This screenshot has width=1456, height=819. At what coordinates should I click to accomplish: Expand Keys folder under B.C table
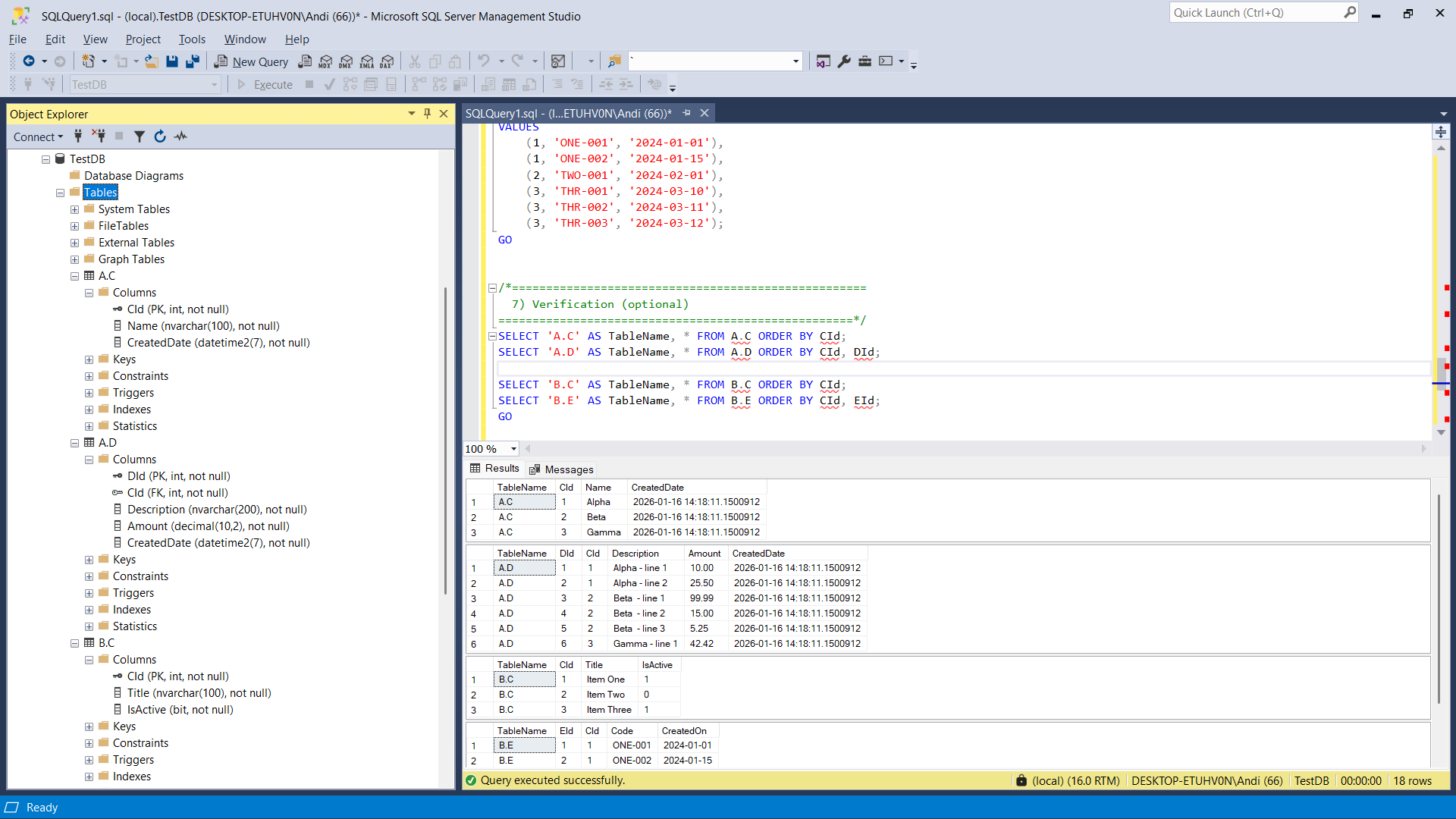89,726
